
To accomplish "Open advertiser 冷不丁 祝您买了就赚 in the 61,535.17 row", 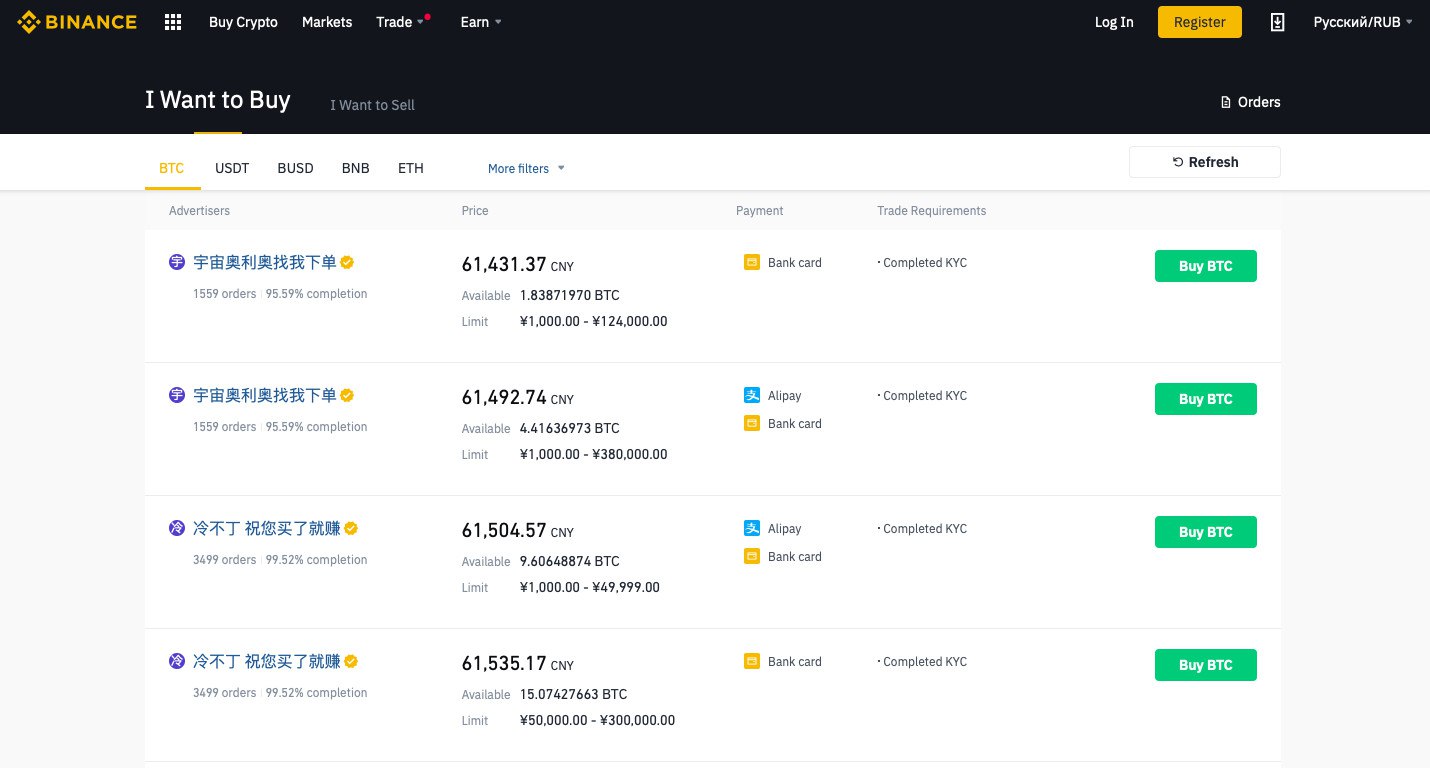I will (x=267, y=661).
